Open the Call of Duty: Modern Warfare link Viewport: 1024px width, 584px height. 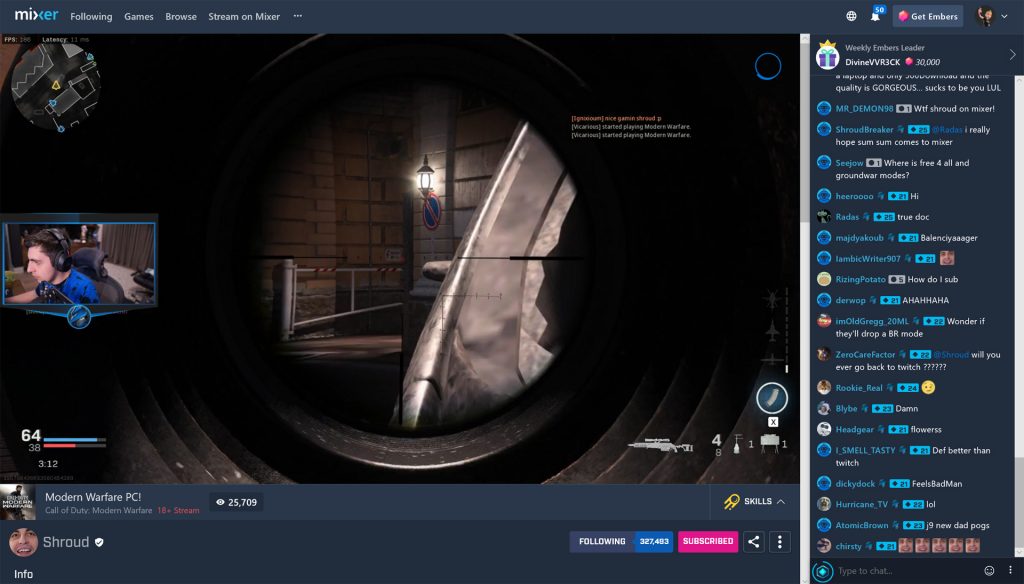pyautogui.click(x=99, y=510)
